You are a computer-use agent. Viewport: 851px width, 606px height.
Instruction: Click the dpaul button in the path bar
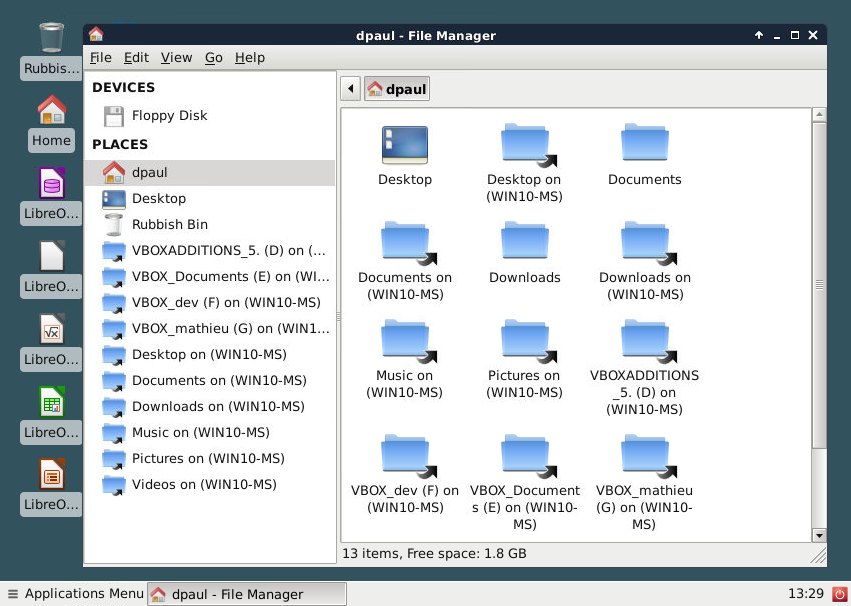pyautogui.click(x=397, y=88)
